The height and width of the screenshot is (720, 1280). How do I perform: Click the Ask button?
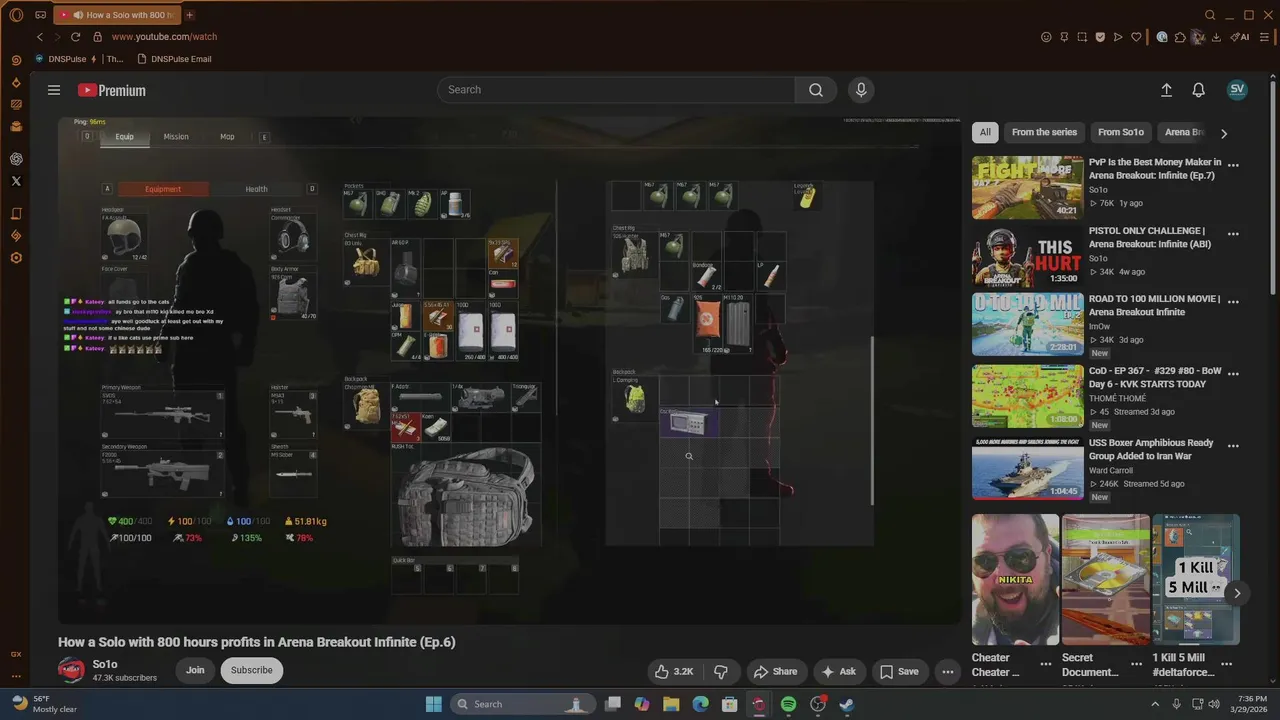tap(838, 671)
